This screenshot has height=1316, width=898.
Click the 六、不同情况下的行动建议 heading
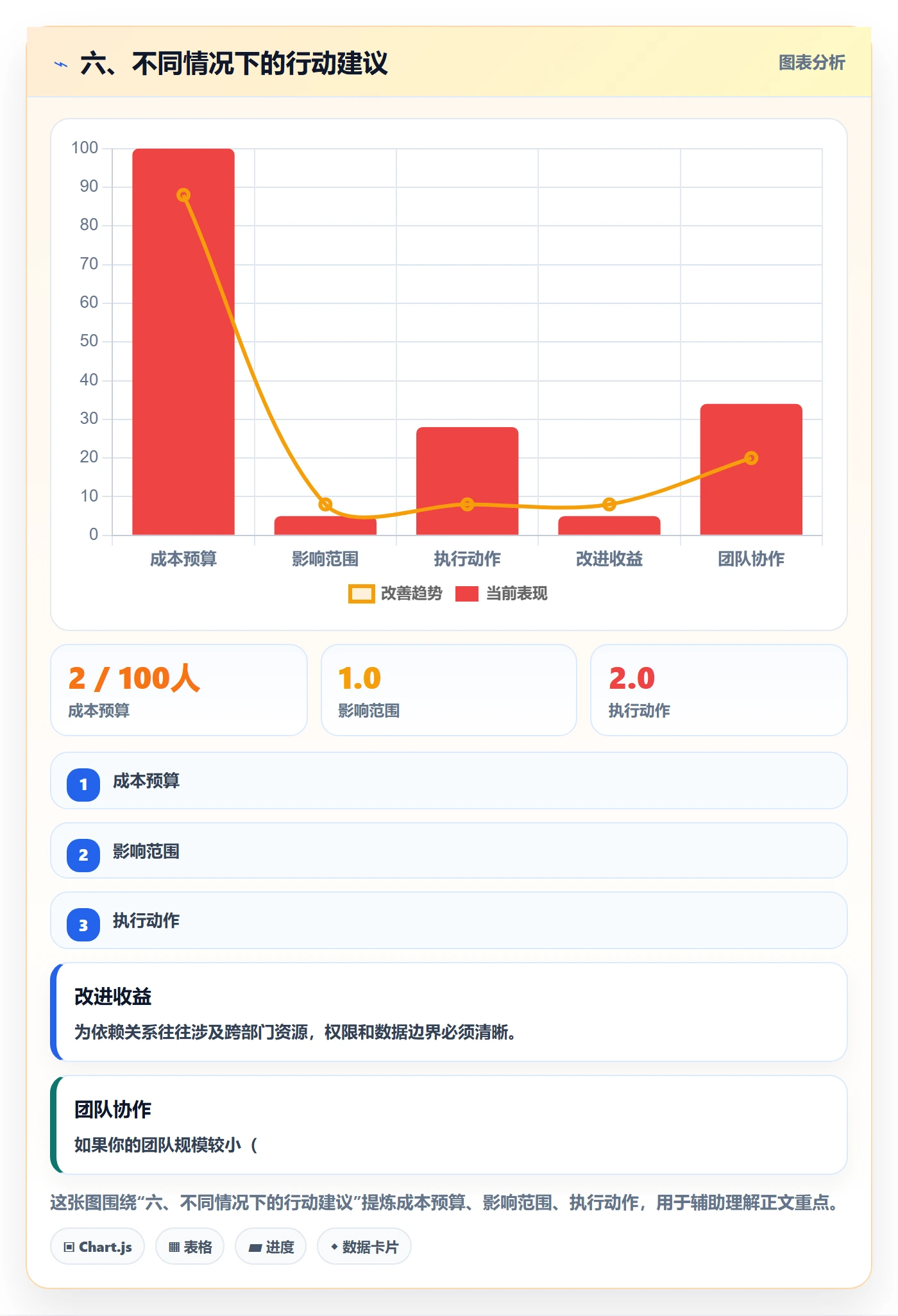[234, 63]
